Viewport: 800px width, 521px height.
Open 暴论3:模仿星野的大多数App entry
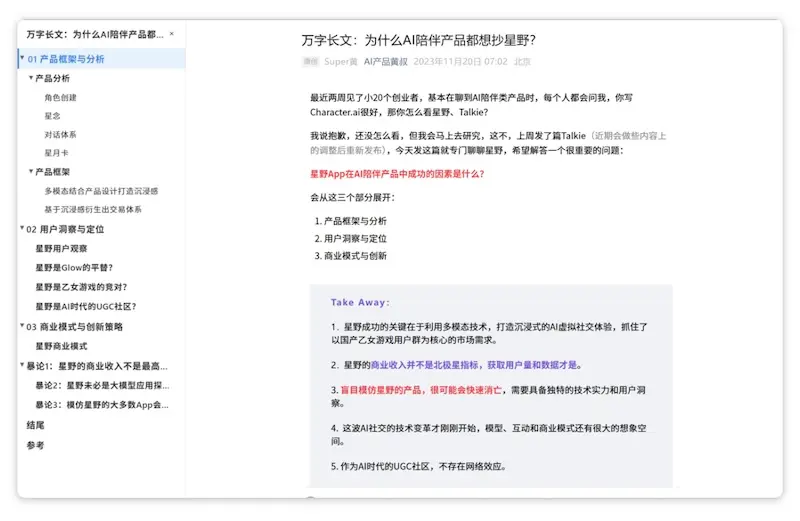pyautogui.click(x=102, y=405)
